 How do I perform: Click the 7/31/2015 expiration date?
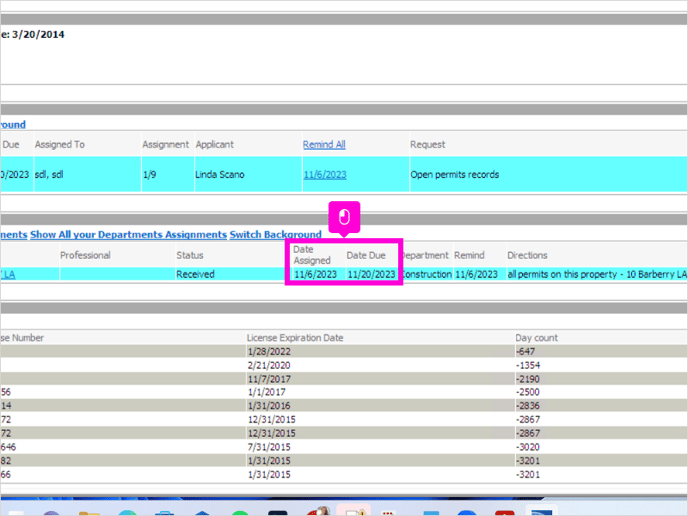click(x=269, y=447)
